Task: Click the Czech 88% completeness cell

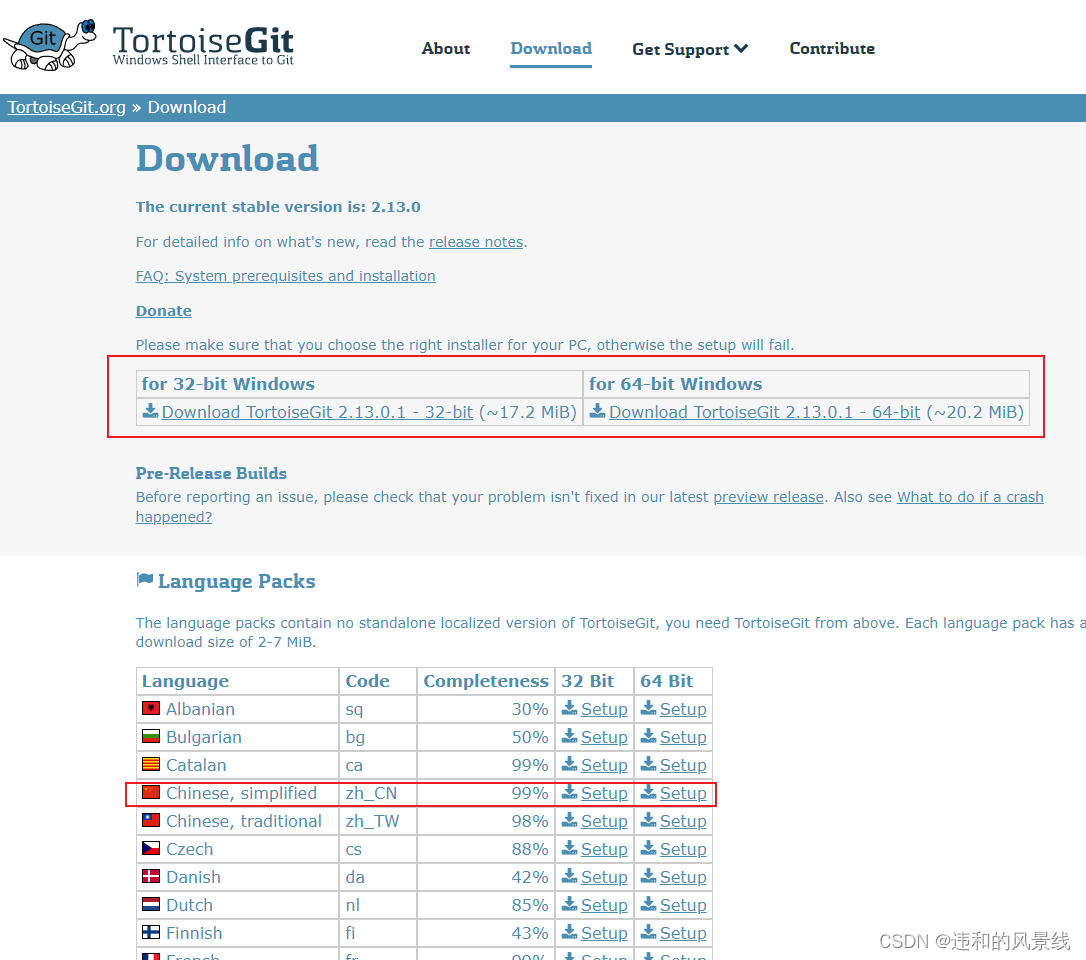Action: (x=486, y=849)
